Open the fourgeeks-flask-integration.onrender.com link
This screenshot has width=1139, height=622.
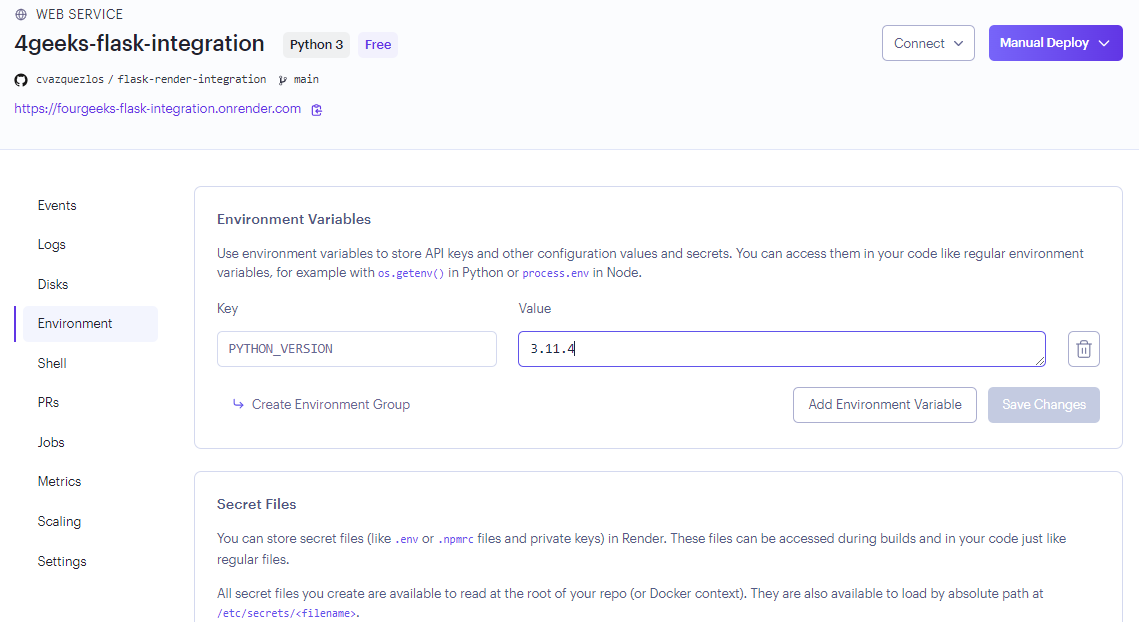pos(158,109)
